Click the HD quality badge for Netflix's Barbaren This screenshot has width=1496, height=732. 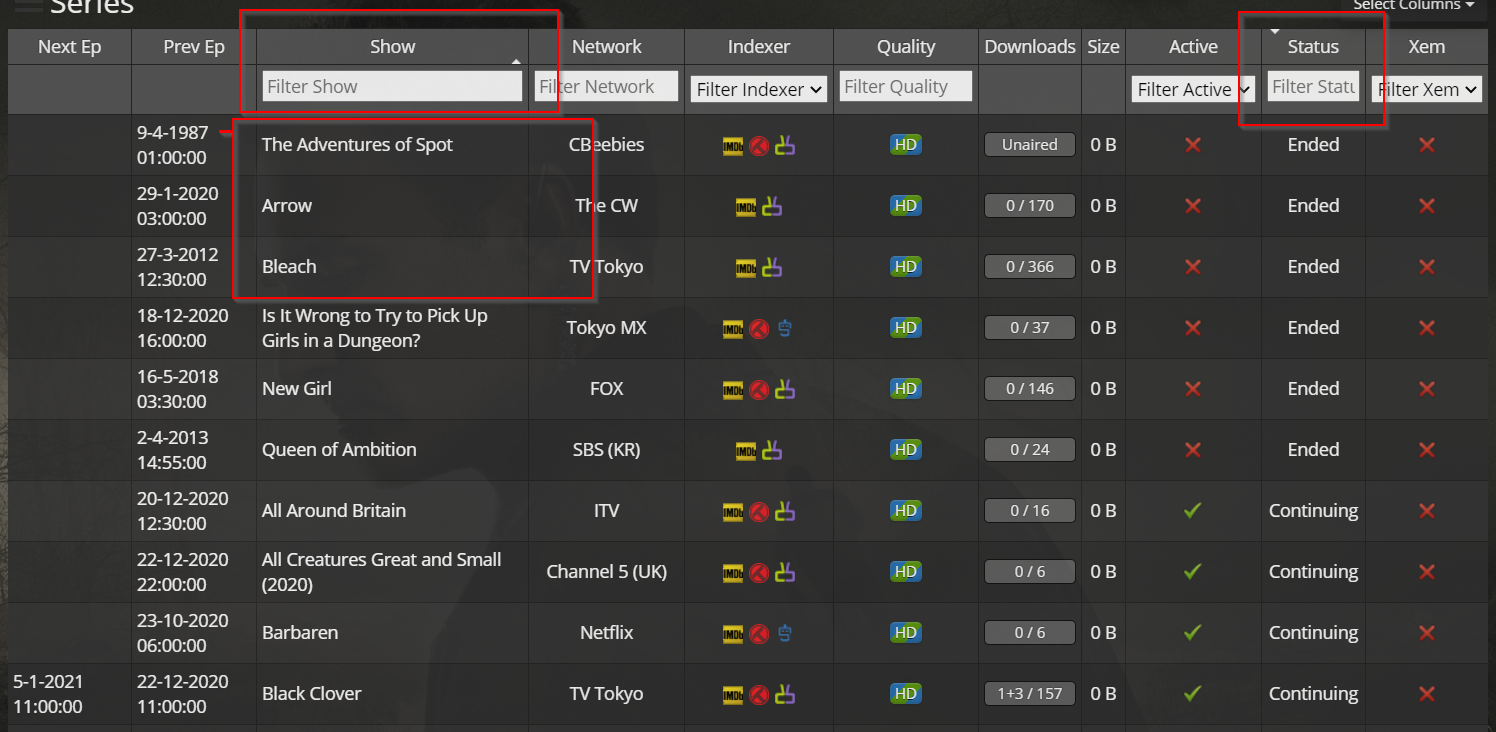905,632
